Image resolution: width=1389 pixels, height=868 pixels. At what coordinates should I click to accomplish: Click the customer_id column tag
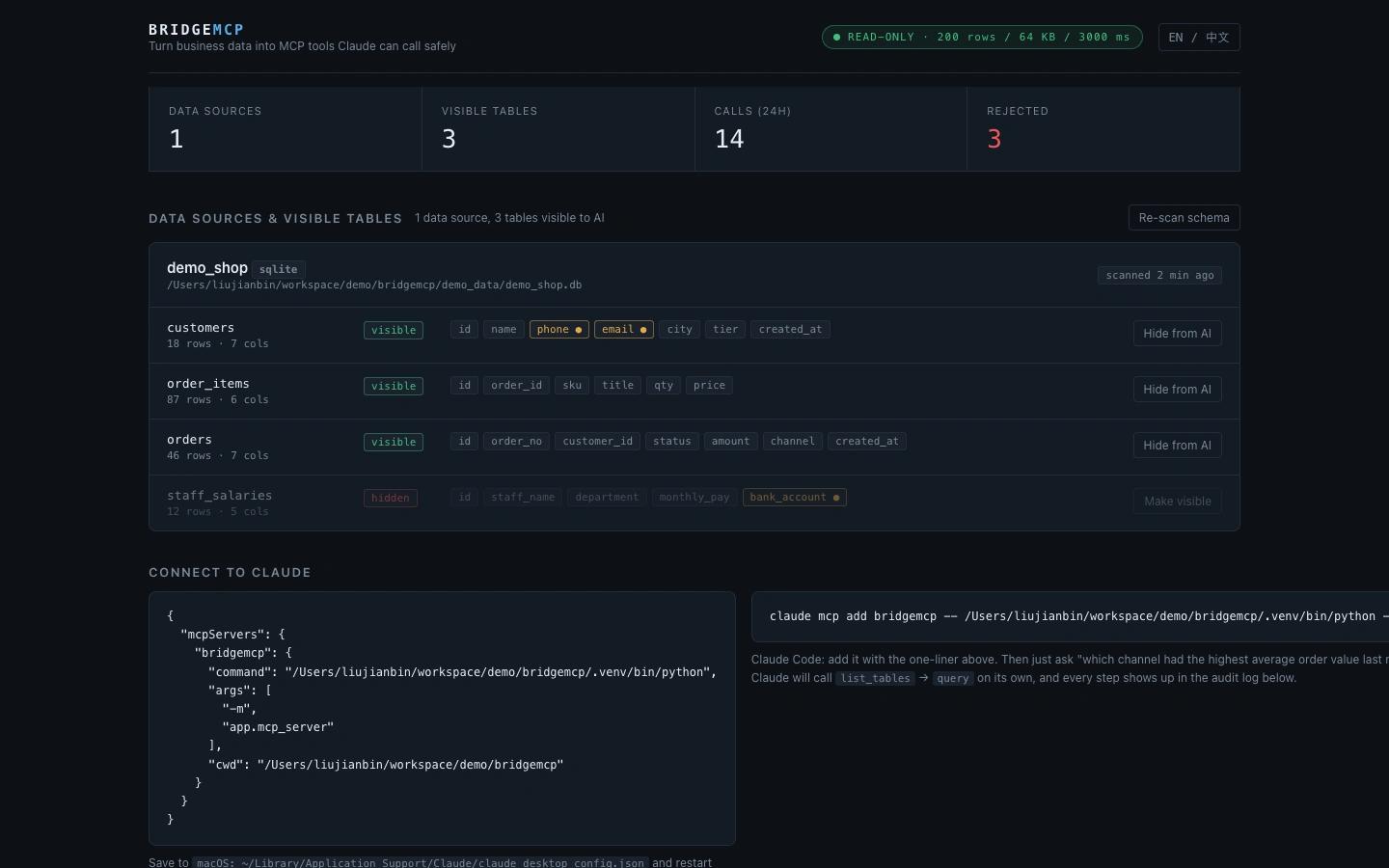[x=598, y=442]
